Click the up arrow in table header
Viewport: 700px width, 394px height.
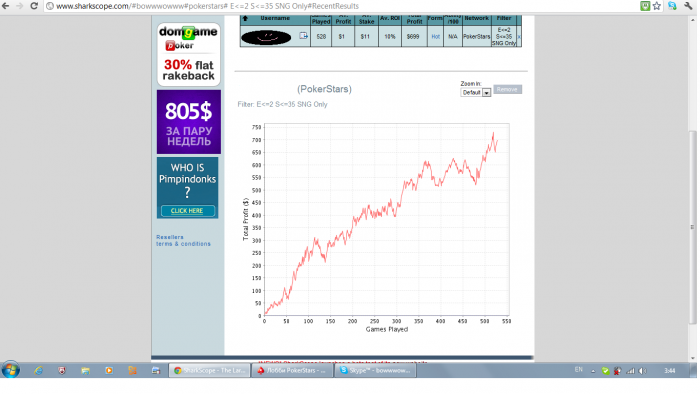pyautogui.click(x=245, y=18)
